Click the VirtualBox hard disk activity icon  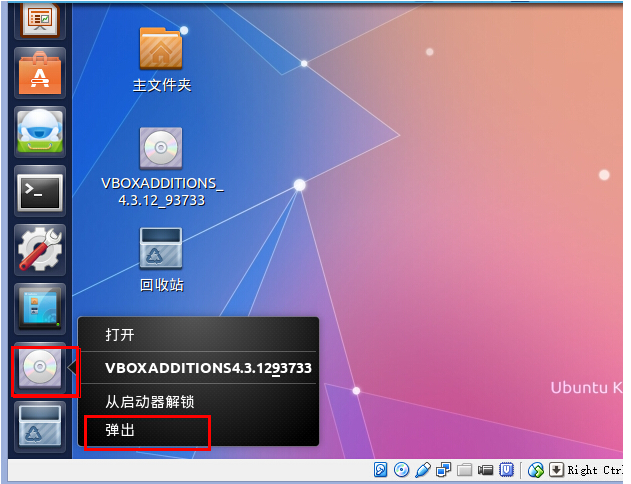click(380, 470)
